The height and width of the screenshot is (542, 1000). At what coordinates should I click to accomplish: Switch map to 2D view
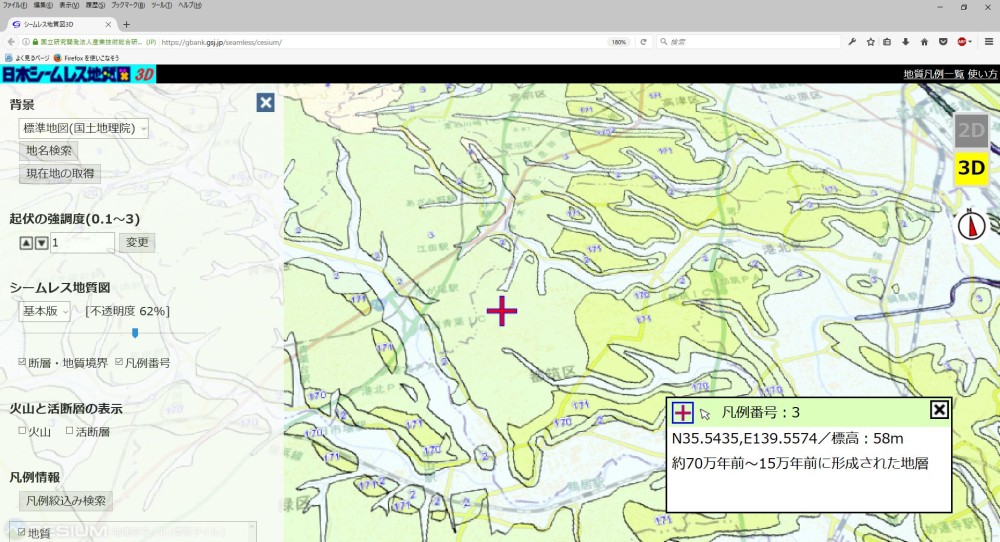coord(971,130)
